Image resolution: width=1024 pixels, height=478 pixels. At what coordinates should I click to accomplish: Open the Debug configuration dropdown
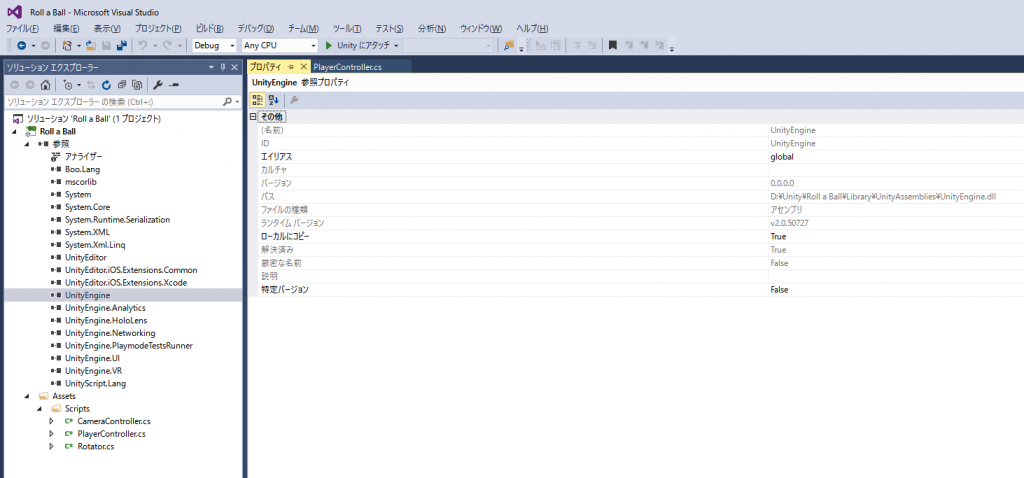tap(232, 46)
